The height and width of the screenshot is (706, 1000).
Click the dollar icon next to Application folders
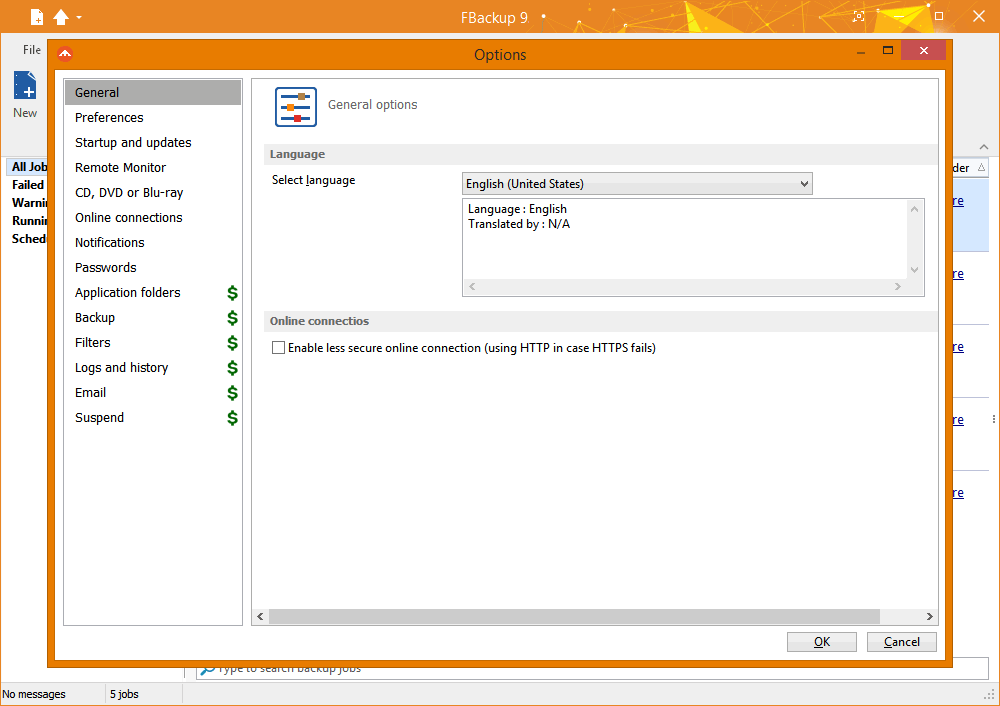point(232,293)
